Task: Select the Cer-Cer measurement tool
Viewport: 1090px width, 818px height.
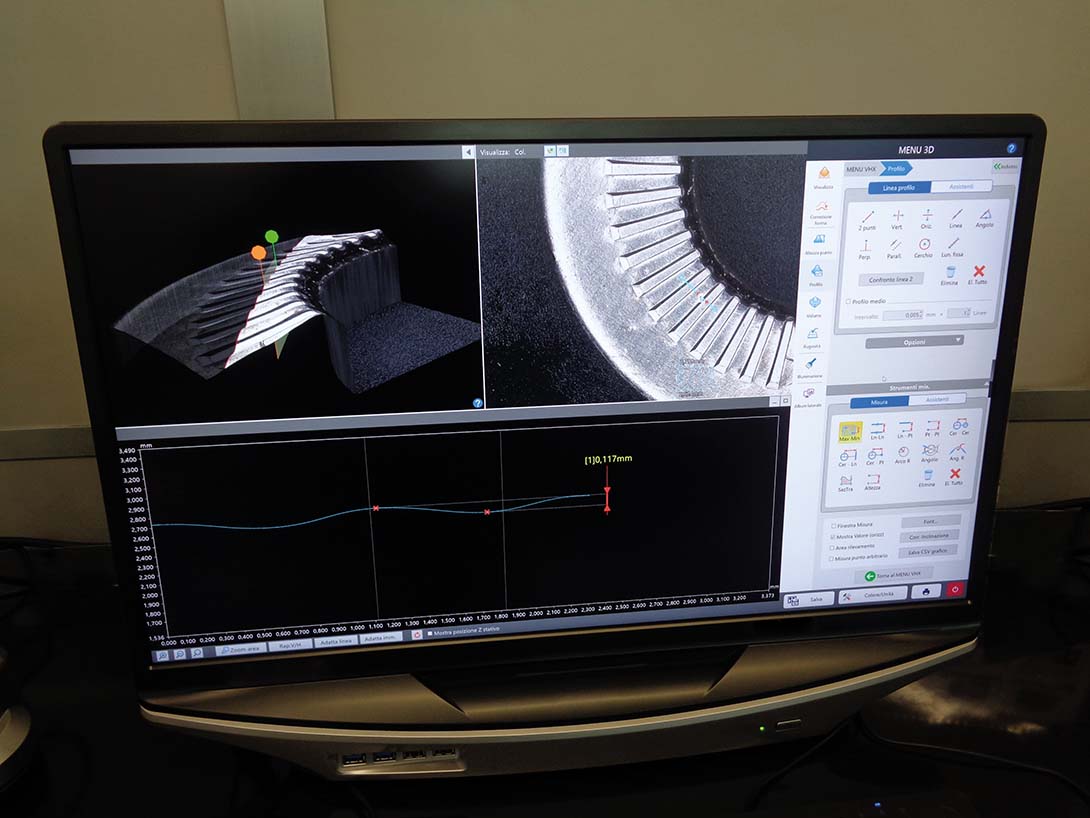Action: coord(960,427)
